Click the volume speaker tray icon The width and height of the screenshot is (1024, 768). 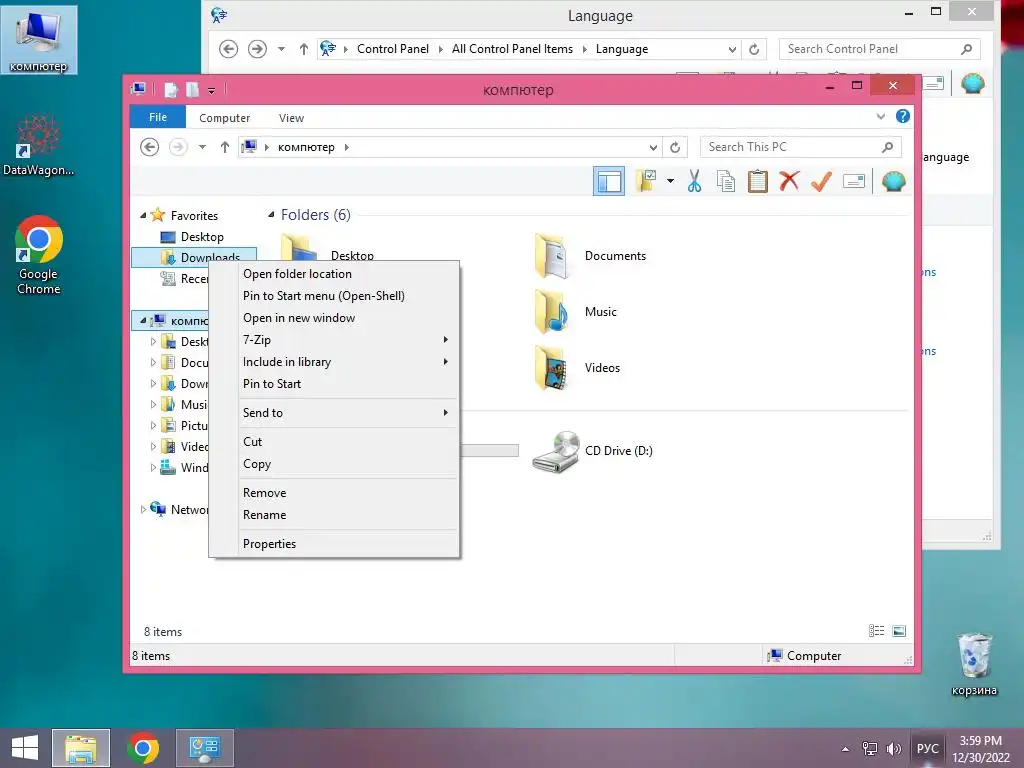pos(893,749)
